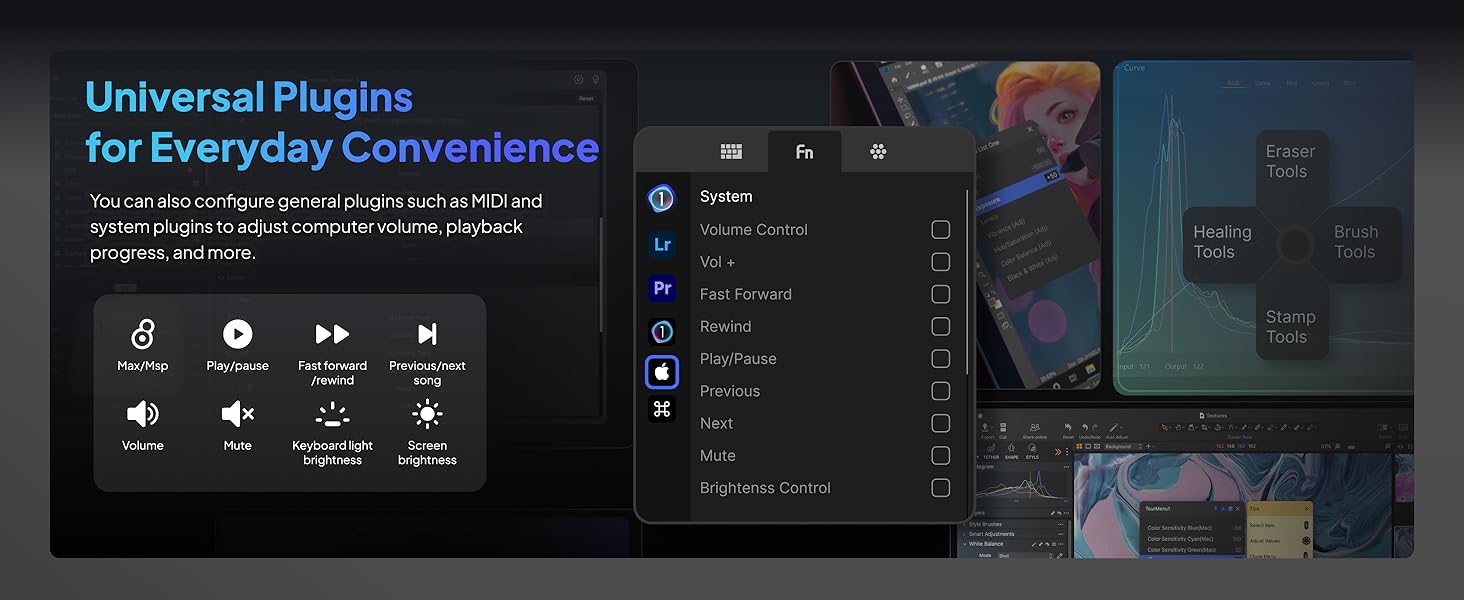Click the Play/pause circle icon
1464x600 pixels.
tap(237, 334)
